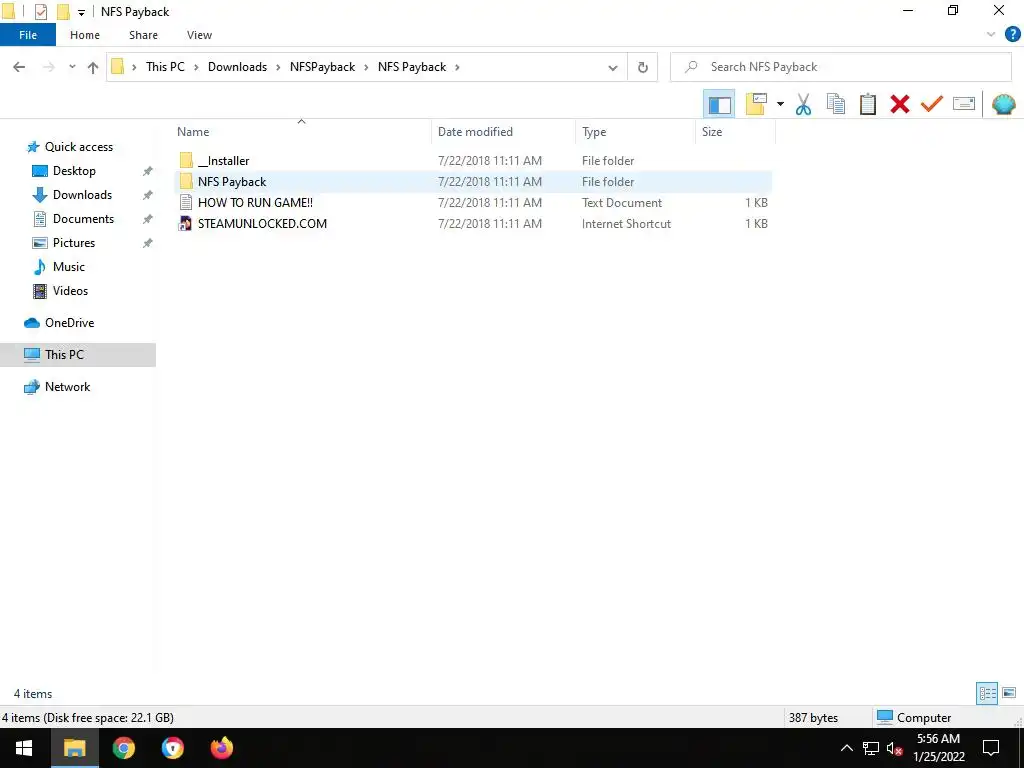Click the Paste clipboard icon

tap(867, 104)
